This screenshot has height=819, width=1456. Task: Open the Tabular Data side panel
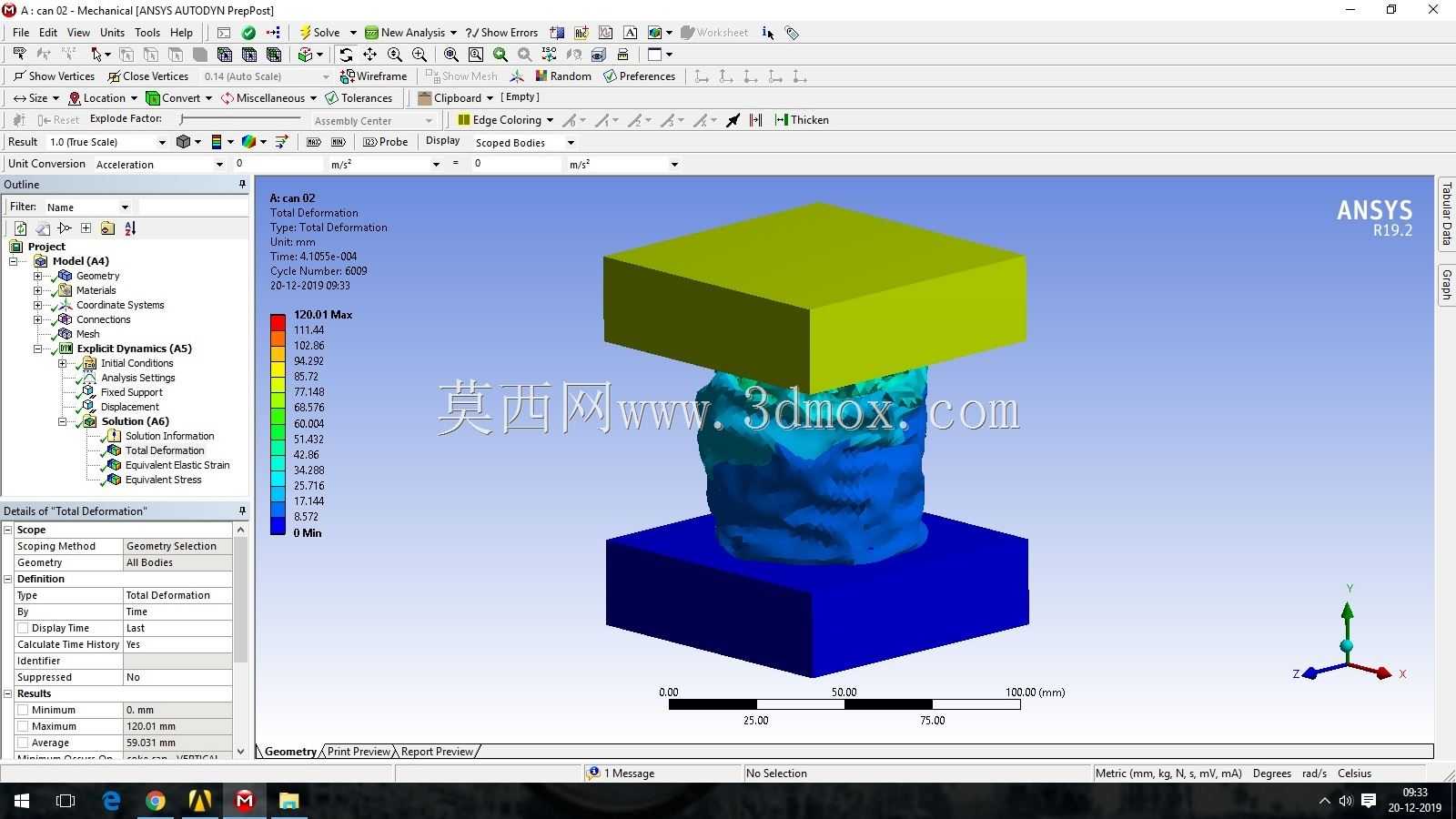point(1446,214)
